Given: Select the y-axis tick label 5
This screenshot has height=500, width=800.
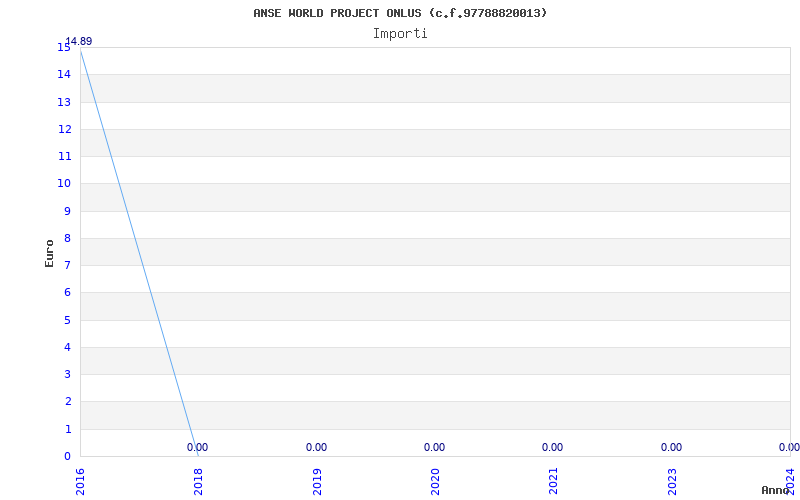Looking at the screenshot, I should (67, 320).
